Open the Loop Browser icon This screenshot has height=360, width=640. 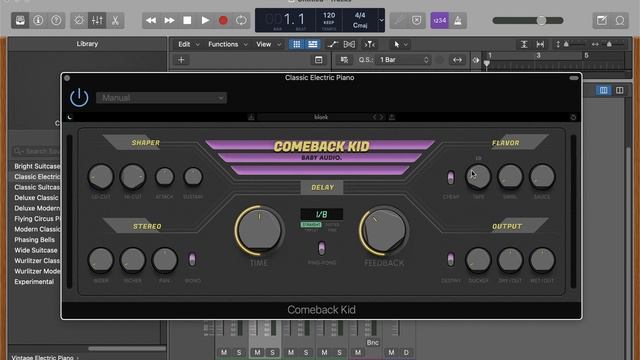(x=620, y=20)
